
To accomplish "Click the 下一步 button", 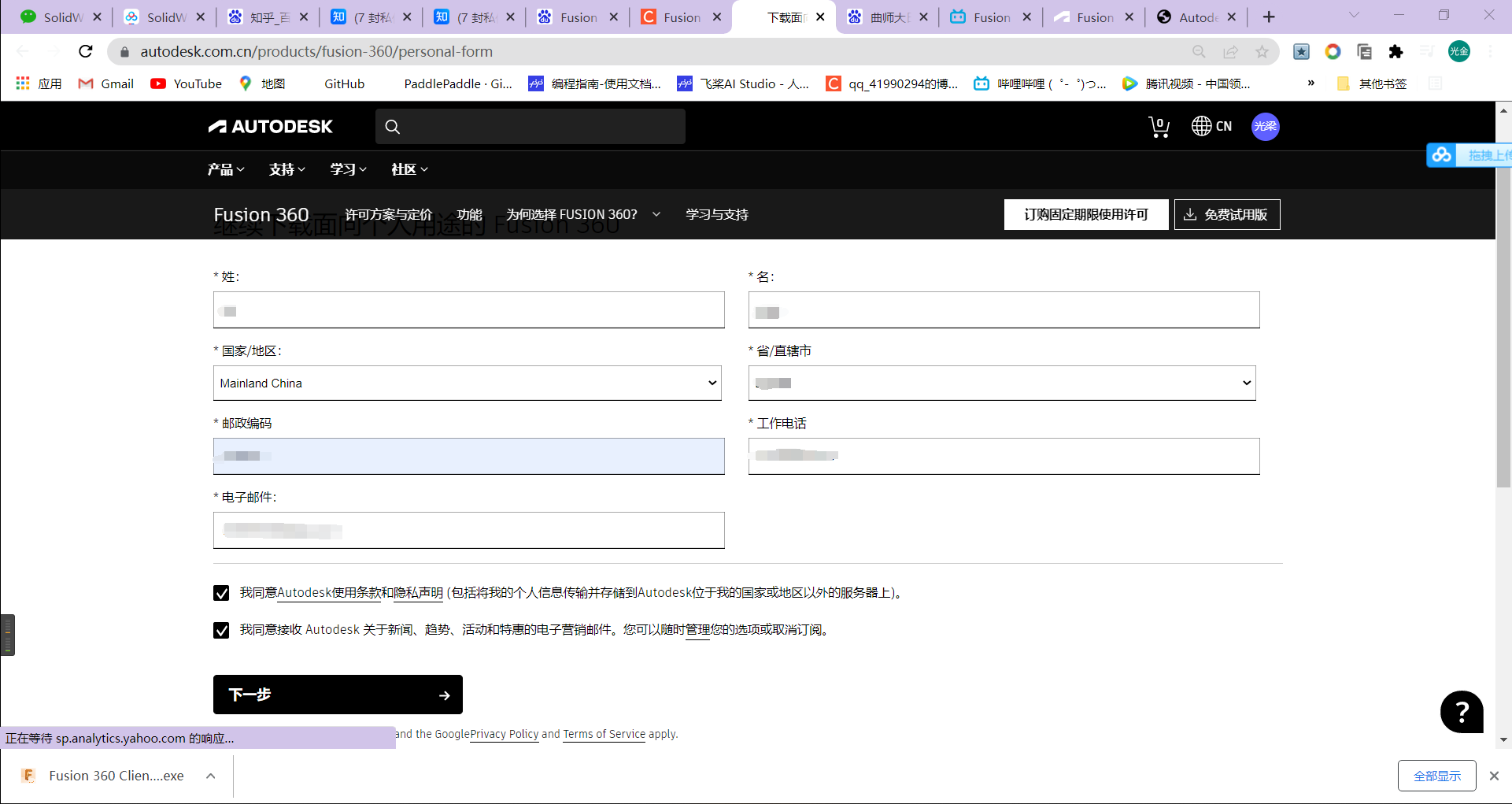I will coord(338,695).
